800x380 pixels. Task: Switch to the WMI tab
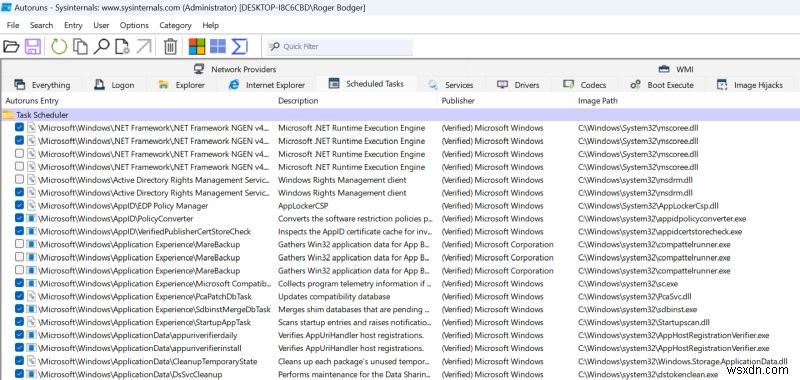click(676, 69)
